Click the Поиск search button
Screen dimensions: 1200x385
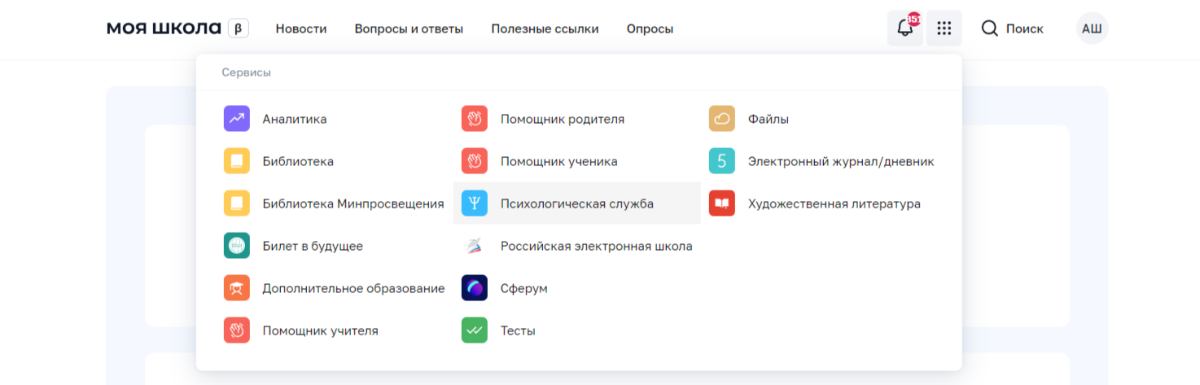tap(1012, 29)
